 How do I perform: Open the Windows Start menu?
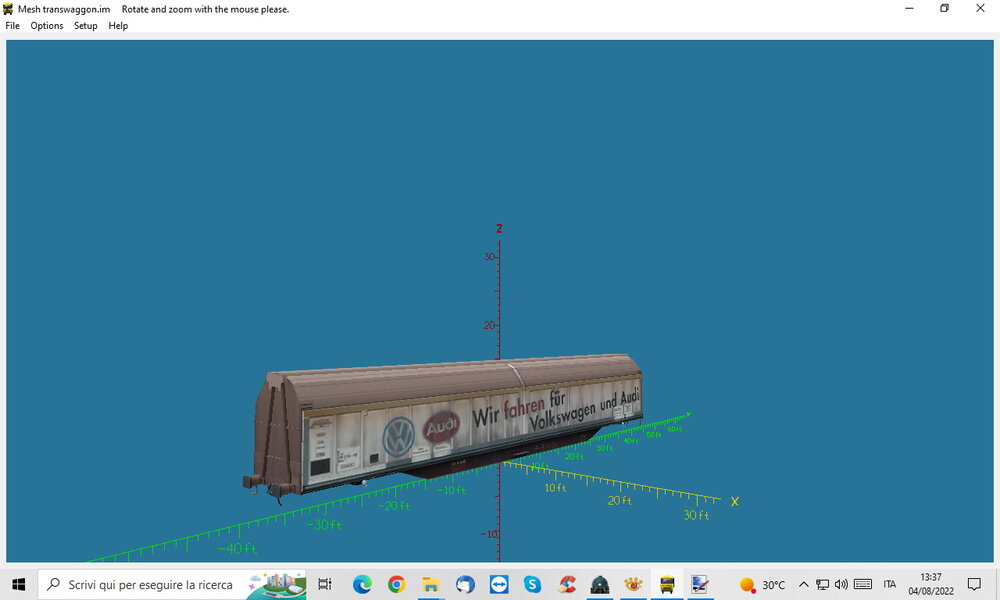coord(18,584)
